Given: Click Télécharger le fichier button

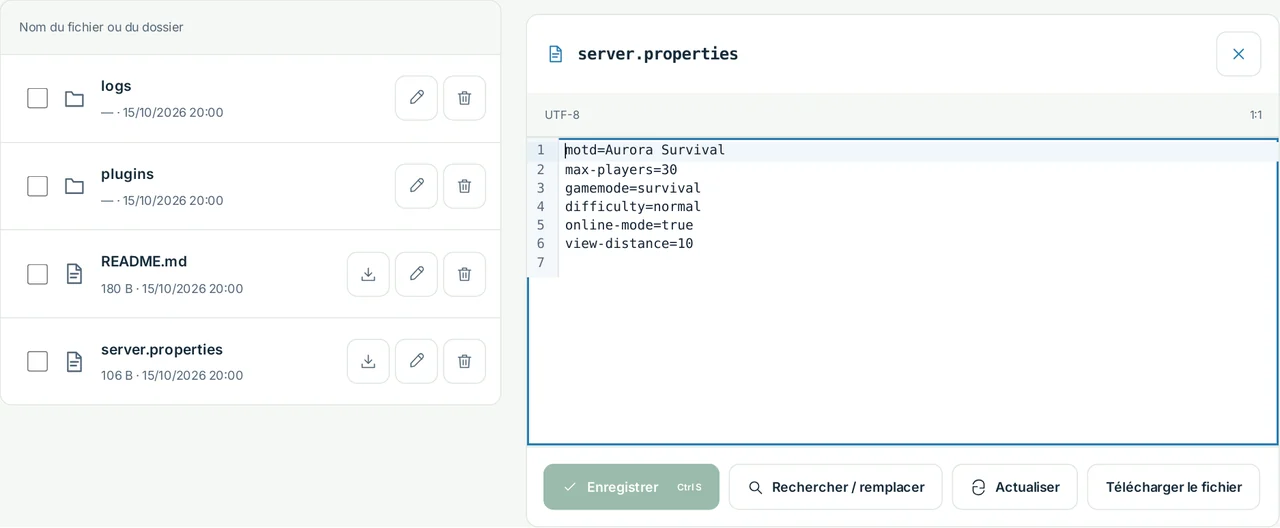Looking at the screenshot, I should coord(1173,487).
